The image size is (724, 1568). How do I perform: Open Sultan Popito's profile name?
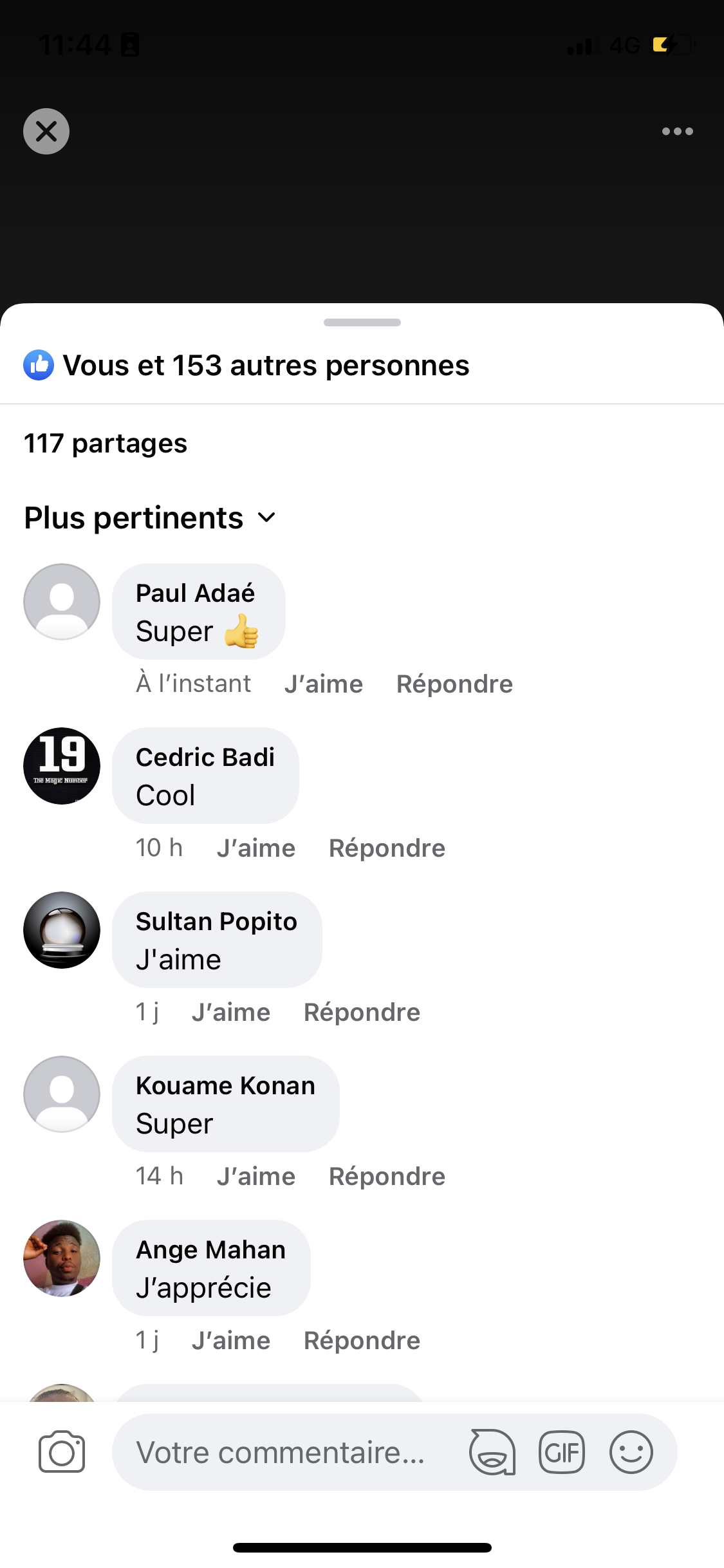click(216, 922)
